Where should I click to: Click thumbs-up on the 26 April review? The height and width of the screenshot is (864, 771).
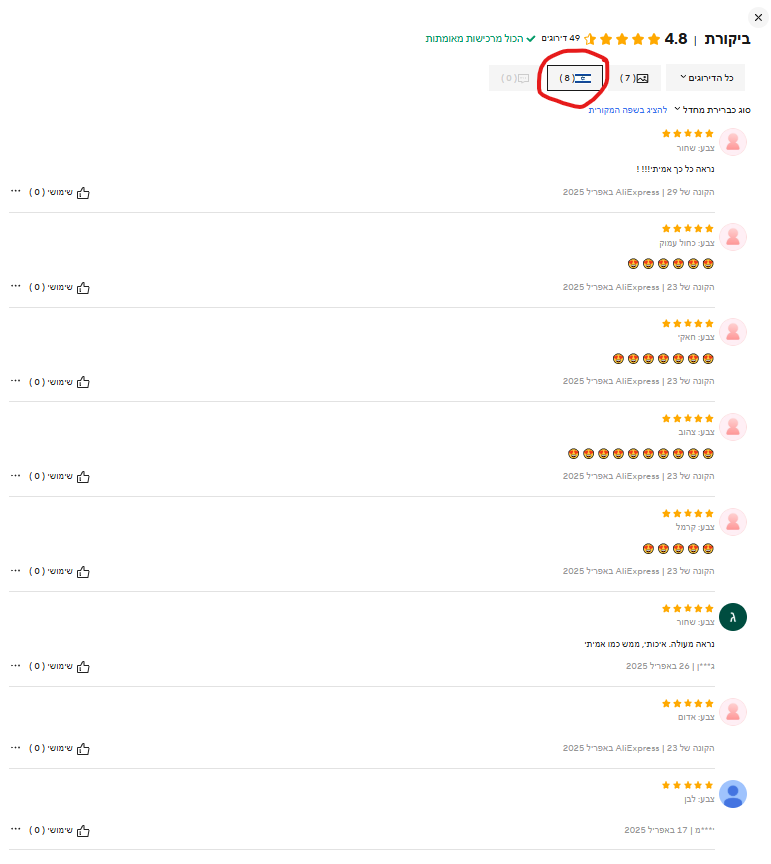pyautogui.click(x=83, y=666)
